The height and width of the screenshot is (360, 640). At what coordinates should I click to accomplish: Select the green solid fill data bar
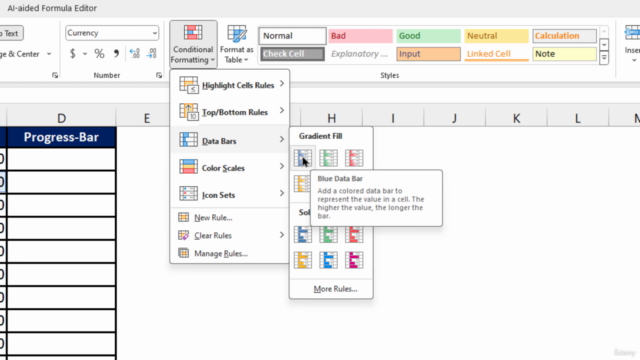pyautogui.click(x=329, y=235)
